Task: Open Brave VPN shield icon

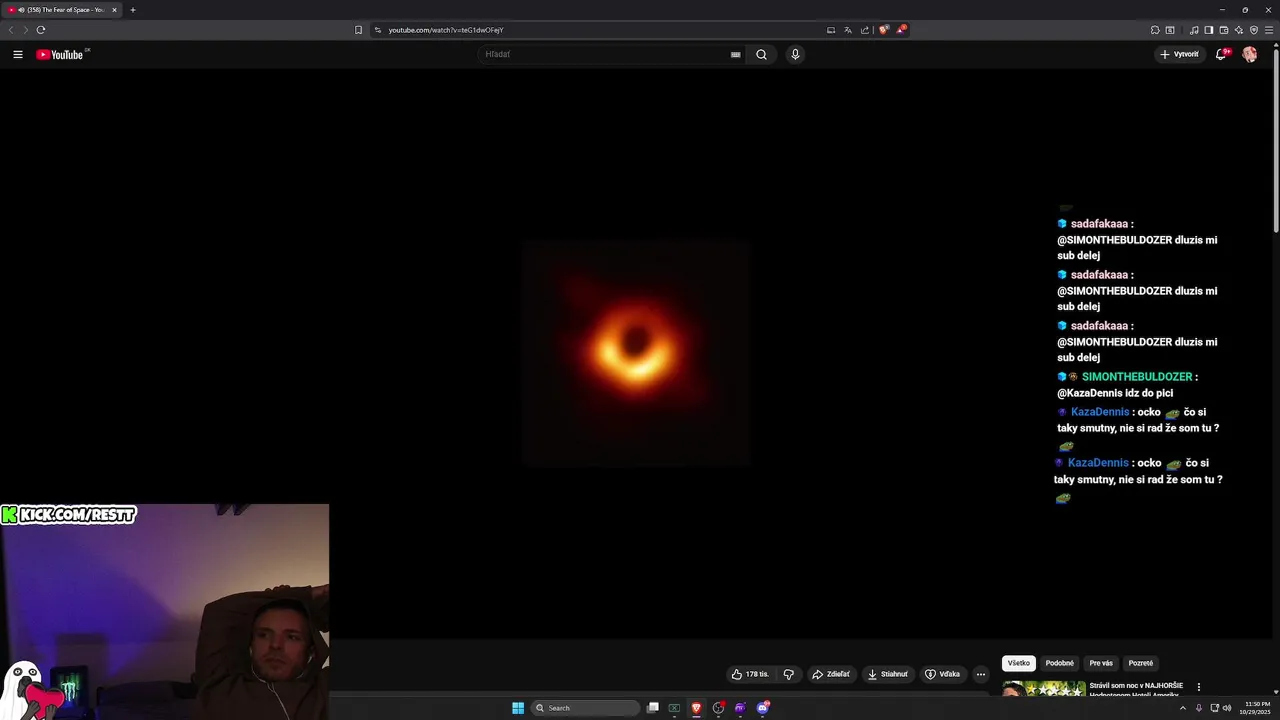Action: (x=1254, y=30)
